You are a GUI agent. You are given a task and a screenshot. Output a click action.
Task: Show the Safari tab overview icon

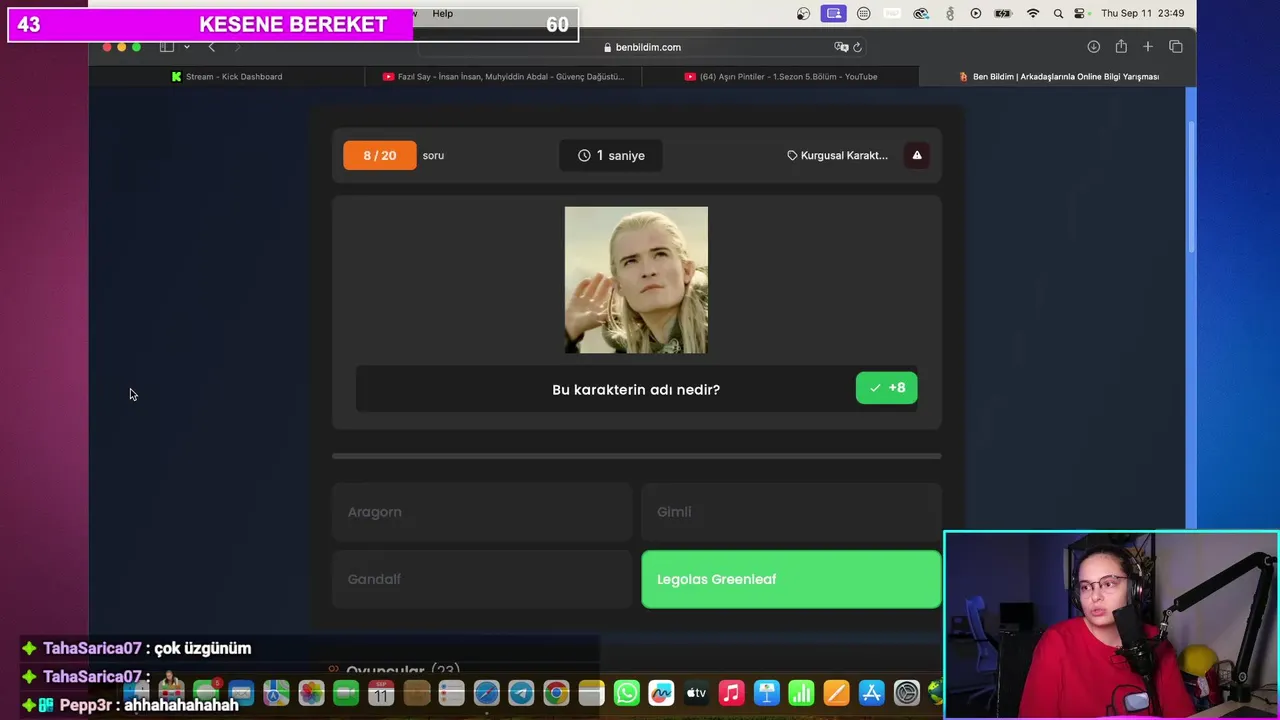(1176, 47)
